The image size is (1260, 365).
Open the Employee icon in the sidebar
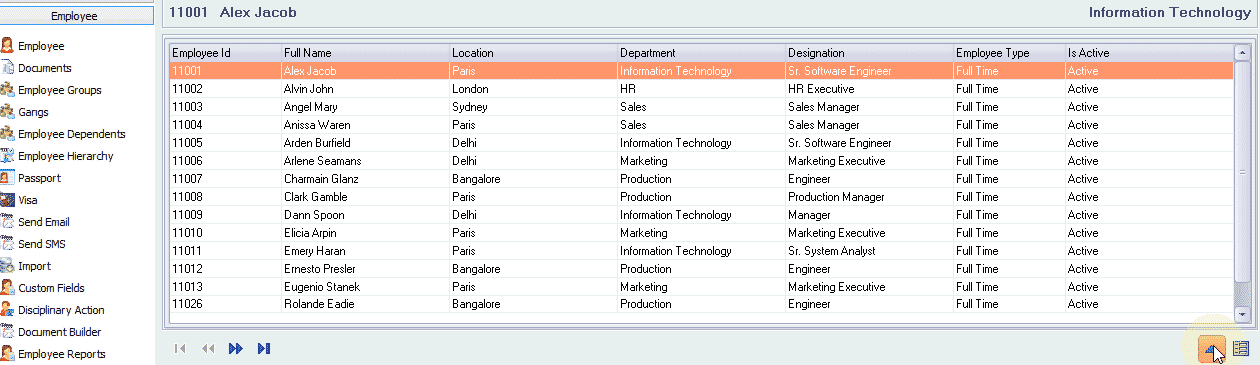[8, 46]
